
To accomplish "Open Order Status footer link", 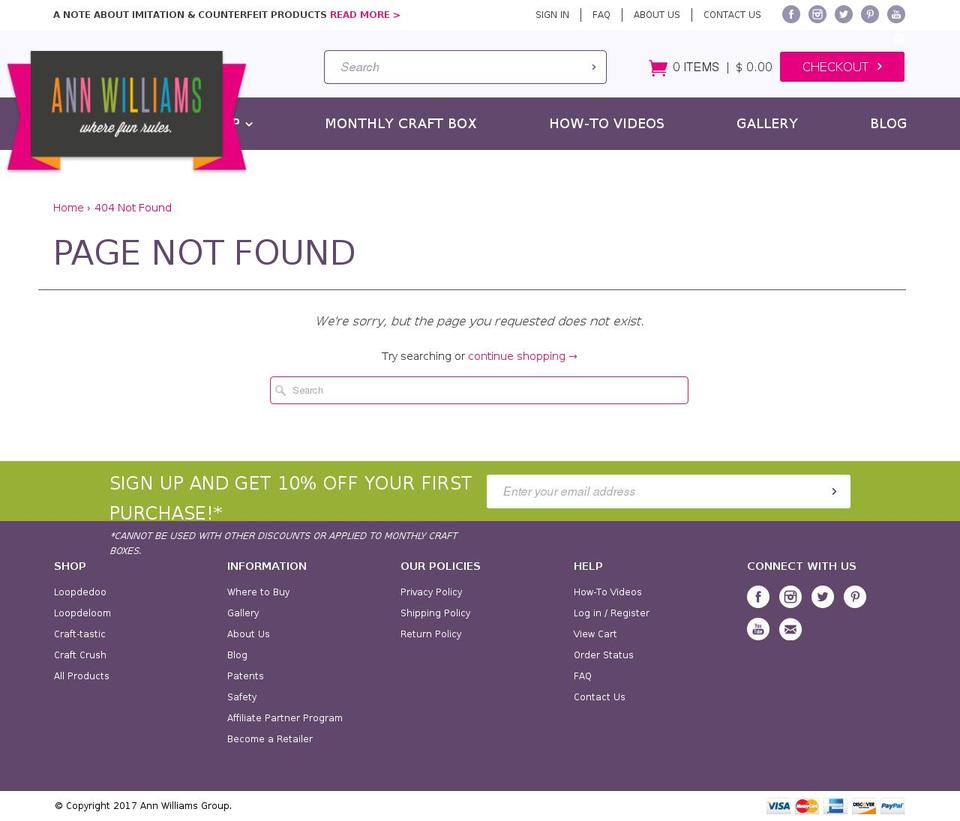I will 604,655.
